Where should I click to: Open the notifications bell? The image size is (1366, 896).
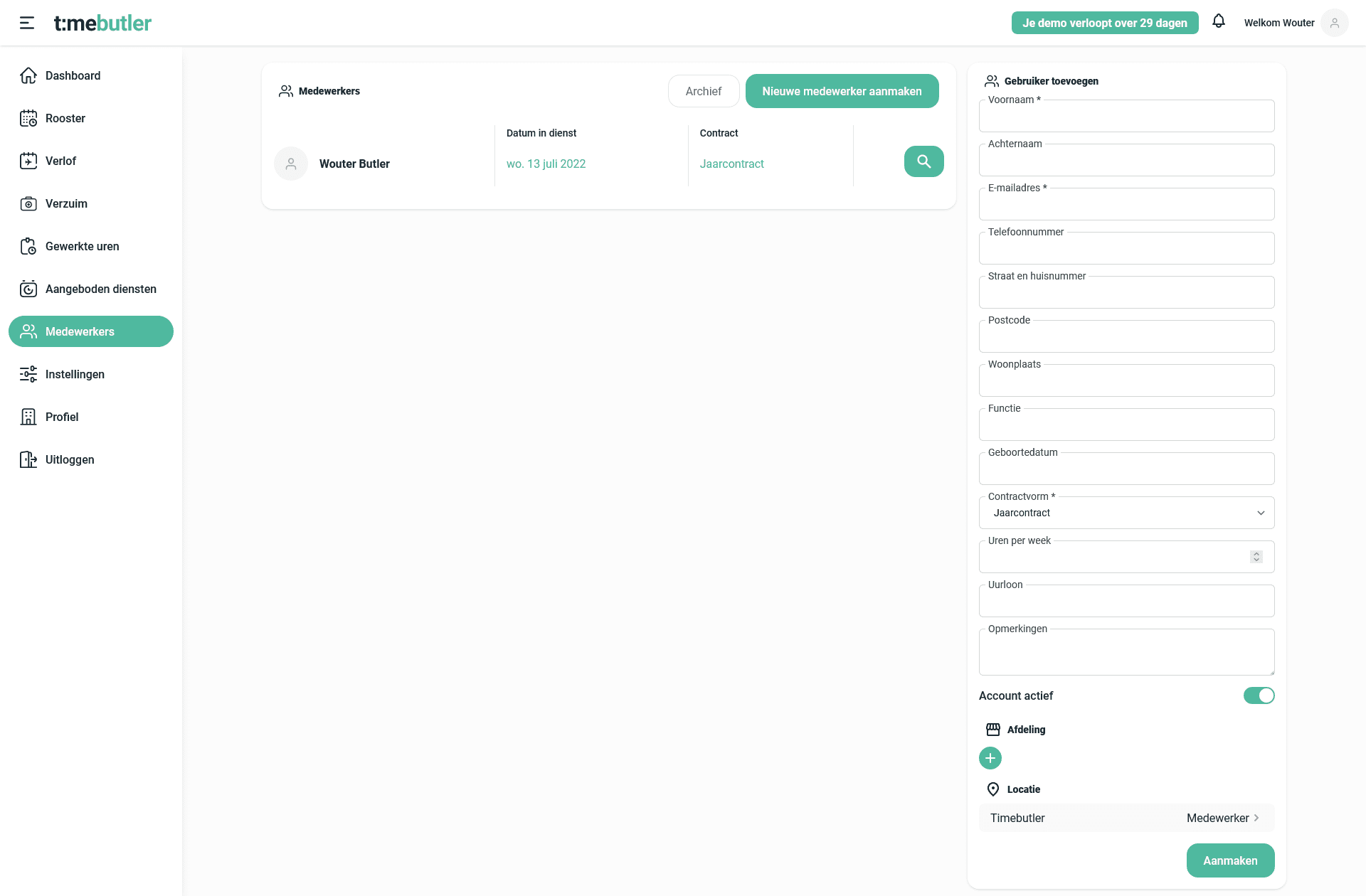1219,21
